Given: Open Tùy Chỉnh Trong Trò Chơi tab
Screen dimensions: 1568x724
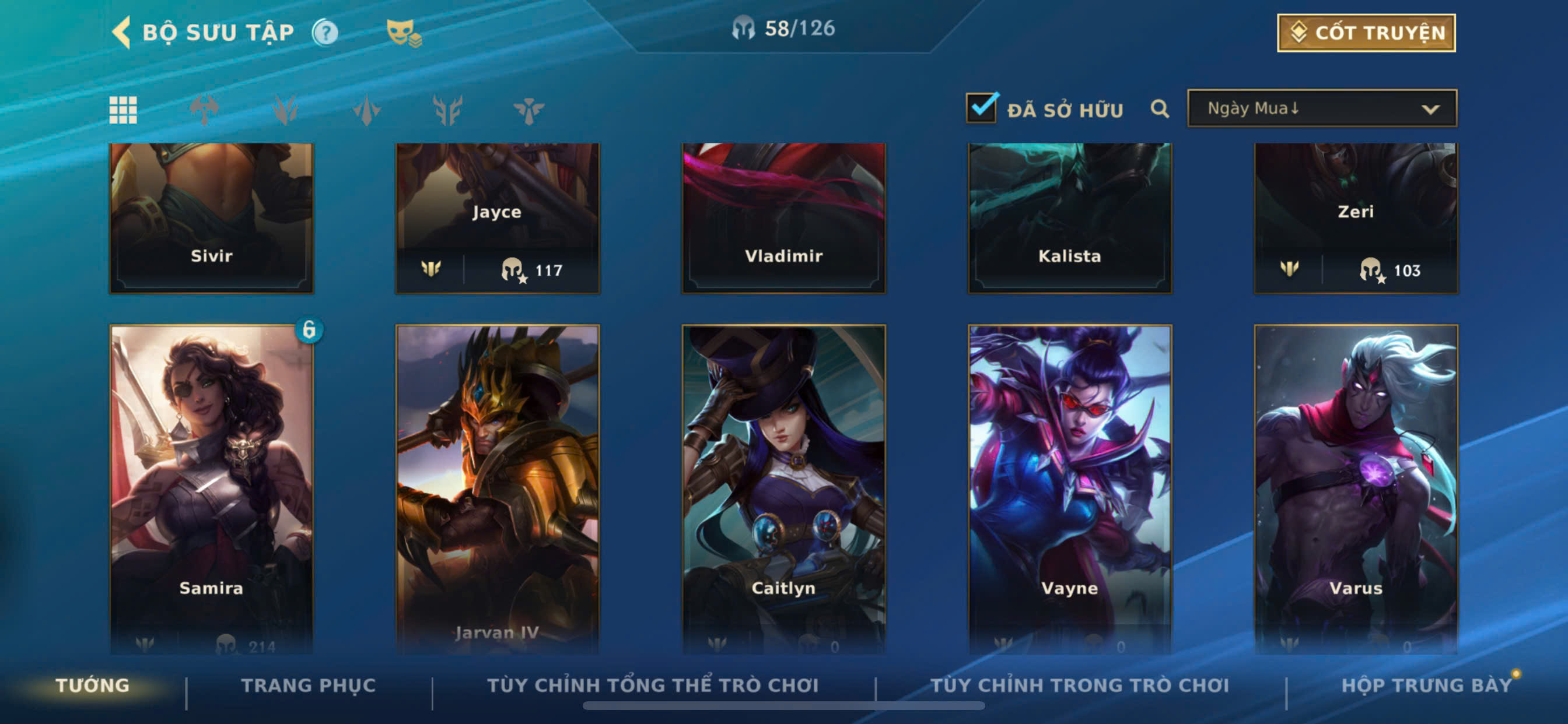Looking at the screenshot, I should pyautogui.click(x=1080, y=686).
